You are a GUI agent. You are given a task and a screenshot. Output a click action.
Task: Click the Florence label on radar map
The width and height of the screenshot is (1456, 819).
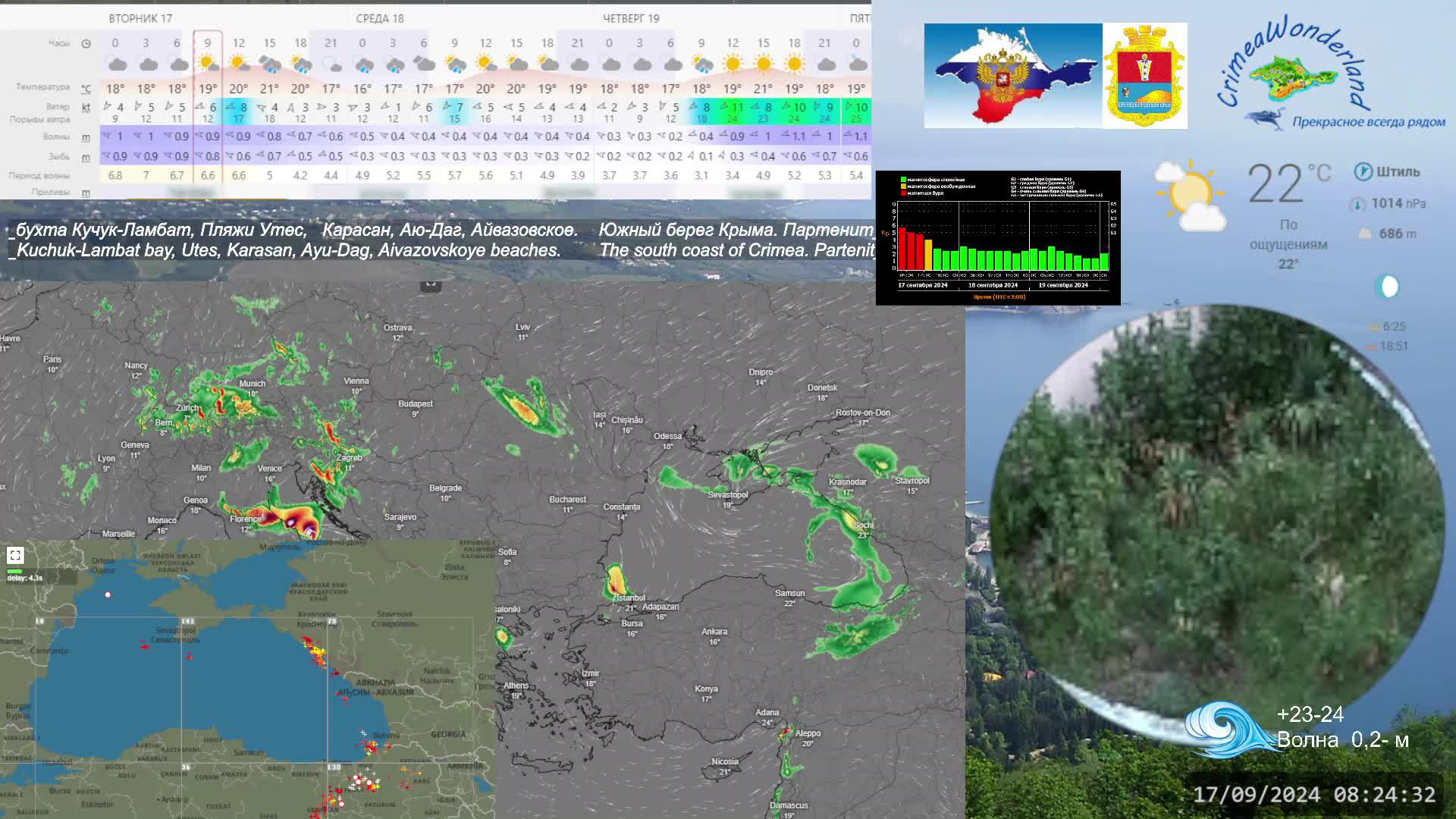pos(246,519)
